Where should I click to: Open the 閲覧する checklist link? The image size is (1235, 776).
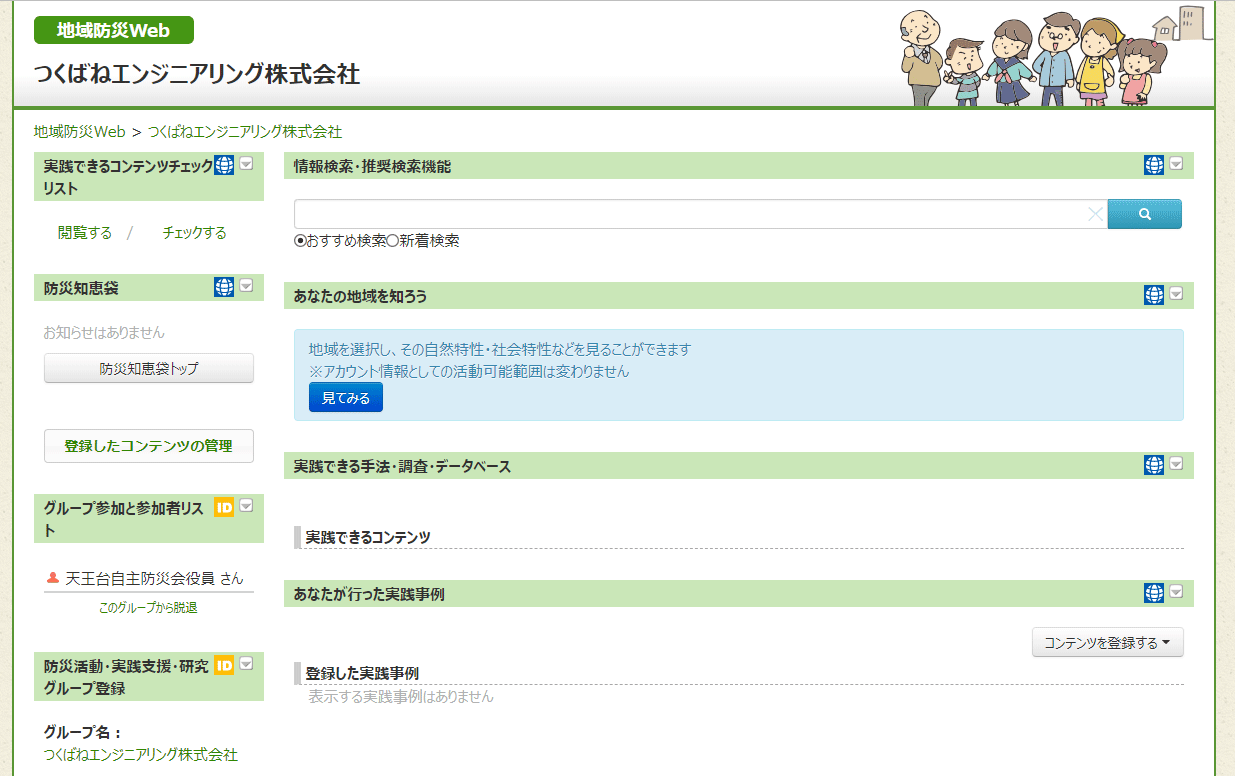85,233
